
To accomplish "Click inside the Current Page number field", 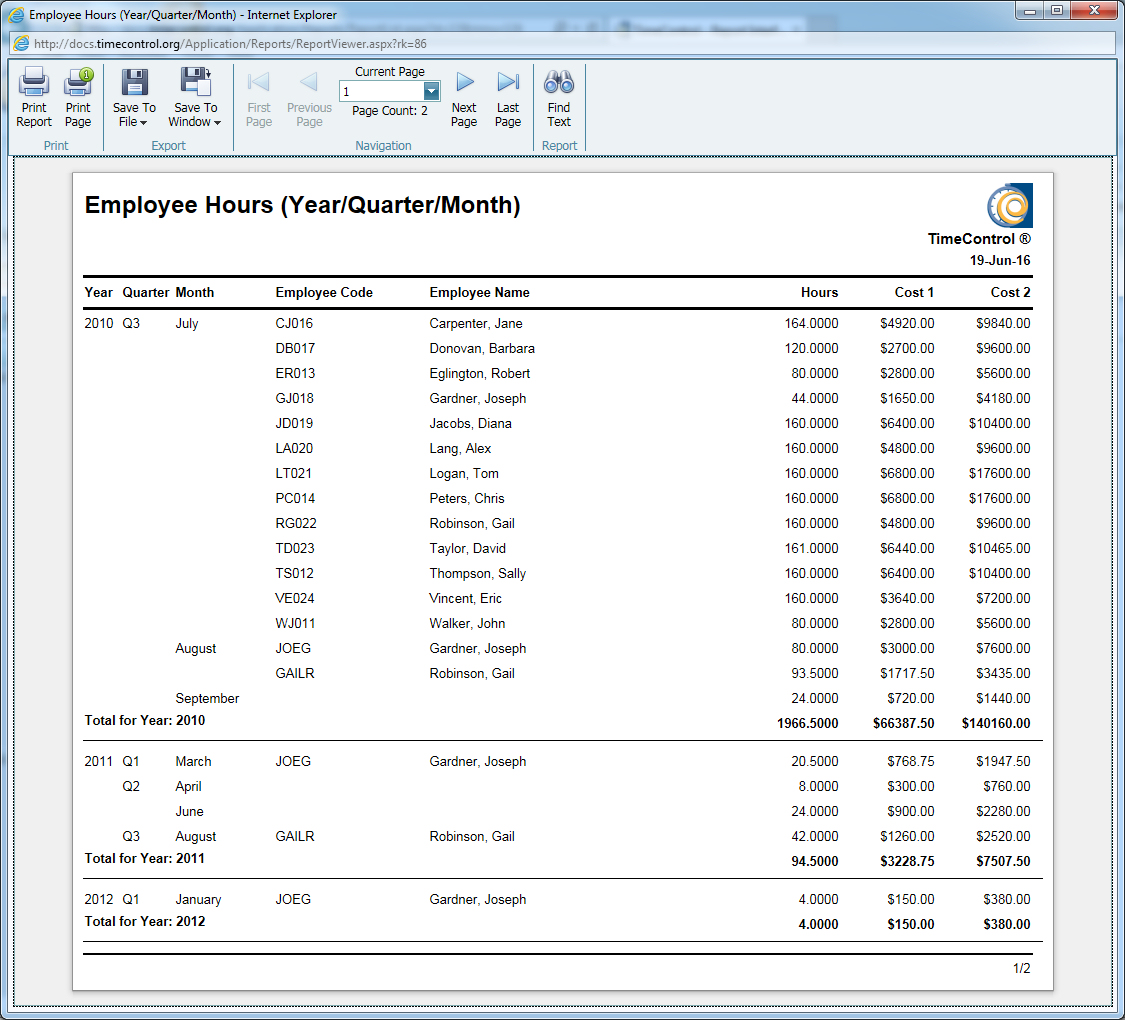I will coord(381,91).
